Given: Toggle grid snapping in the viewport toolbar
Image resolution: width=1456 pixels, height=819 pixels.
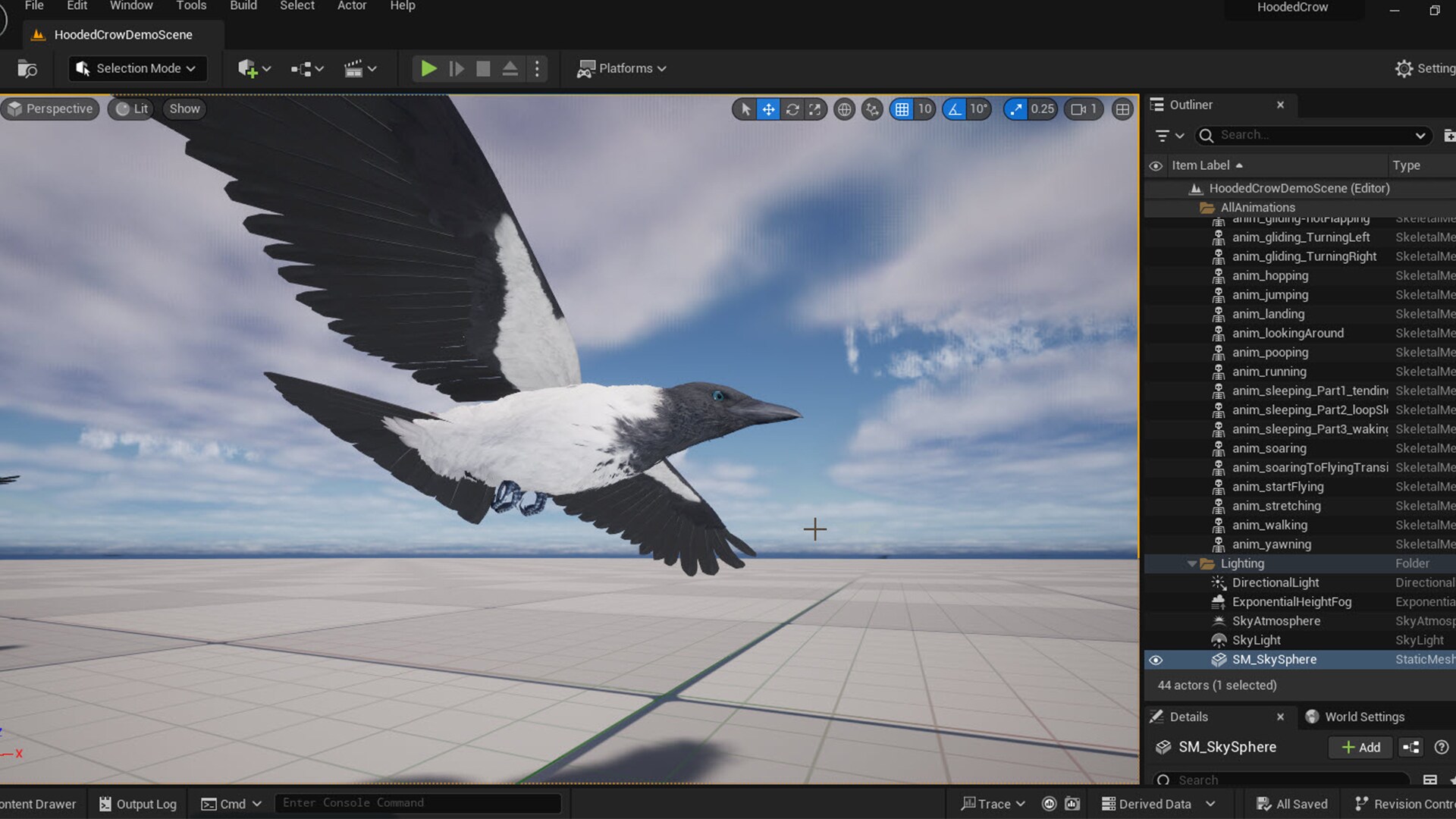Looking at the screenshot, I should [902, 109].
